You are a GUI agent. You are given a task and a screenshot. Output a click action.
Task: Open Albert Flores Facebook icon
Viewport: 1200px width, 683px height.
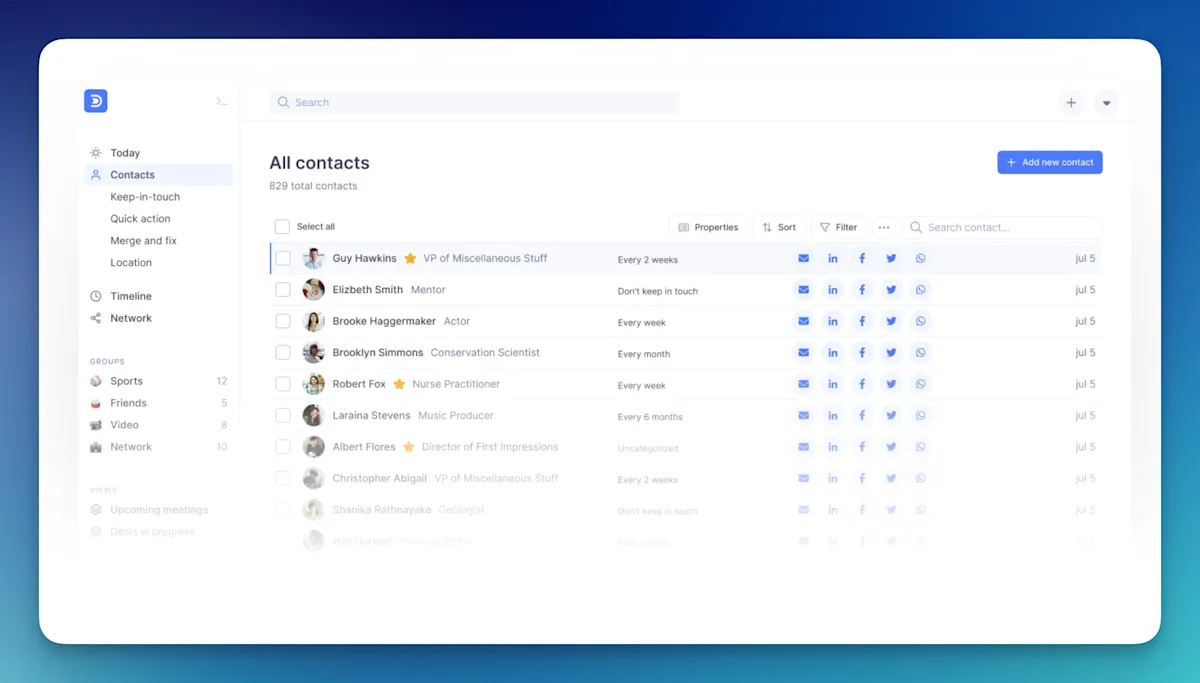pyautogui.click(x=862, y=447)
